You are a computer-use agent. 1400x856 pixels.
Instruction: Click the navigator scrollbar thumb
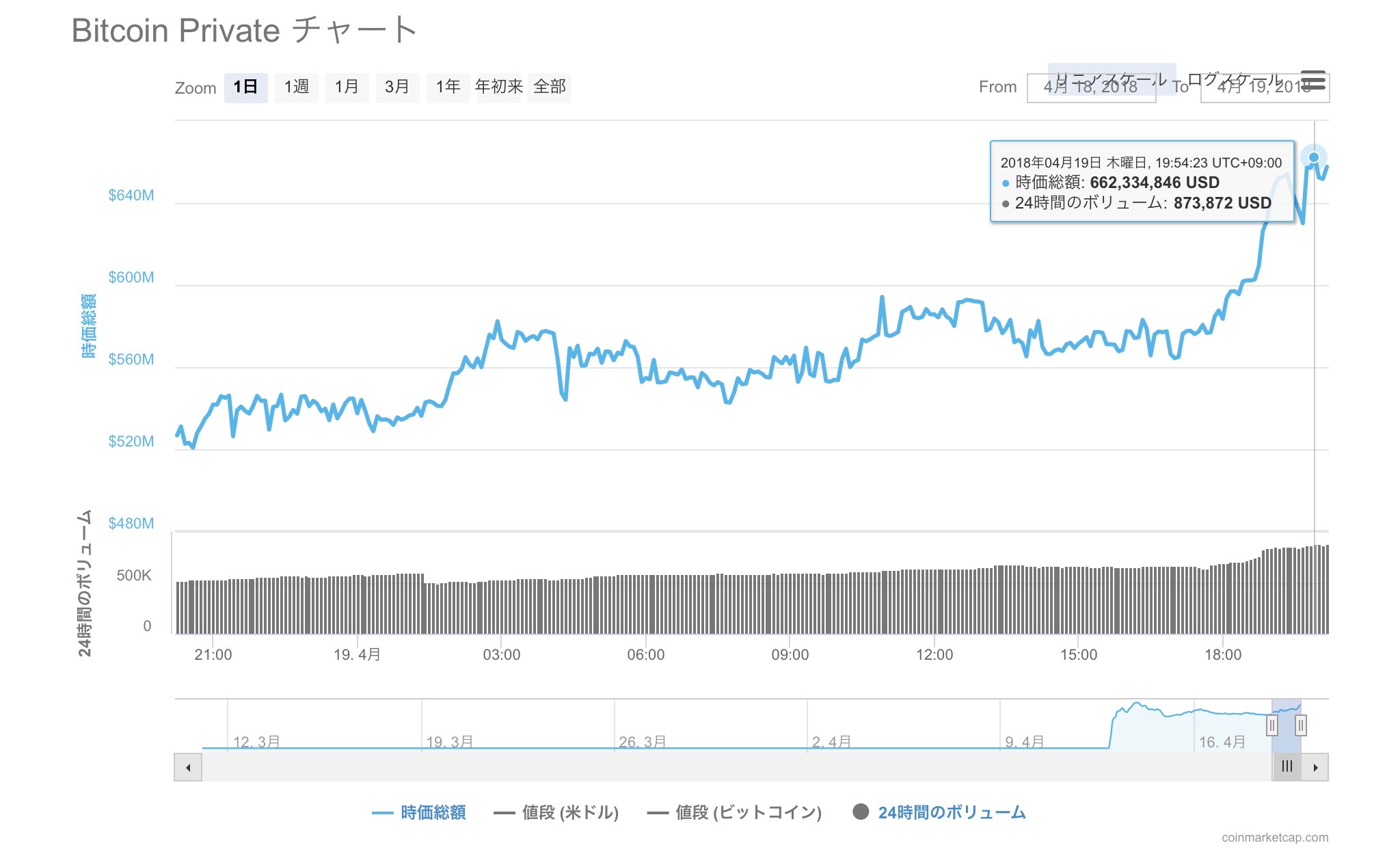pos(1287,767)
